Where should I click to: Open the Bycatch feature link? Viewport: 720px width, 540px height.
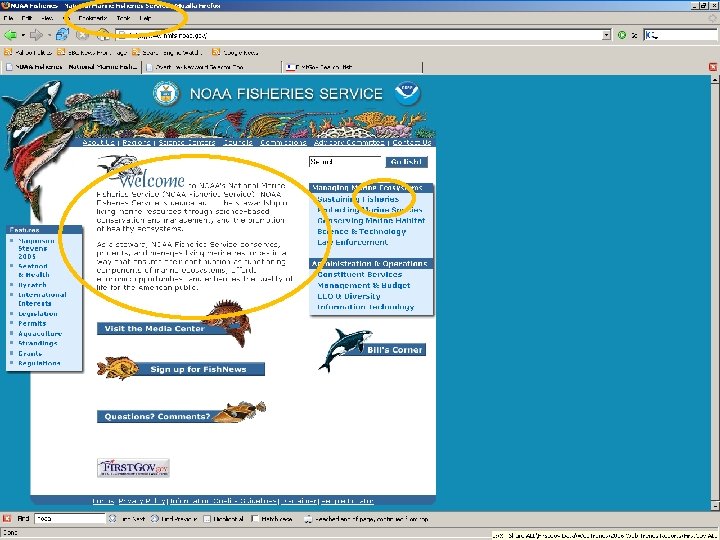tap(32, 285)
